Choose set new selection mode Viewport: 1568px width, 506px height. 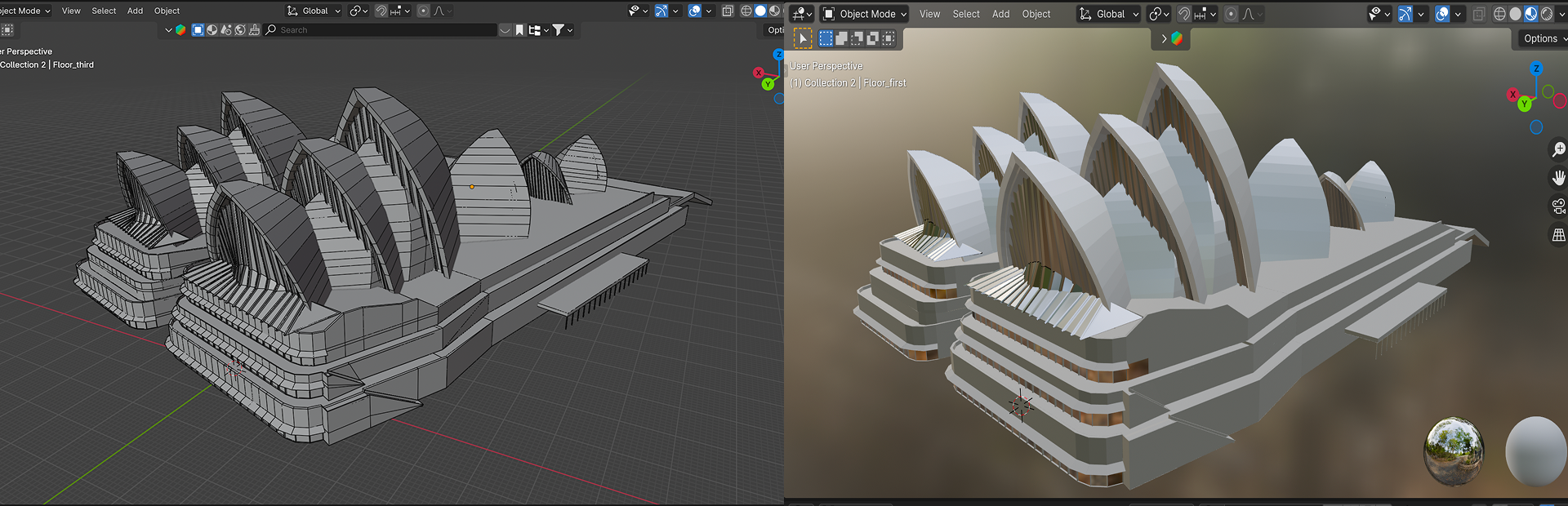(826, 38)
